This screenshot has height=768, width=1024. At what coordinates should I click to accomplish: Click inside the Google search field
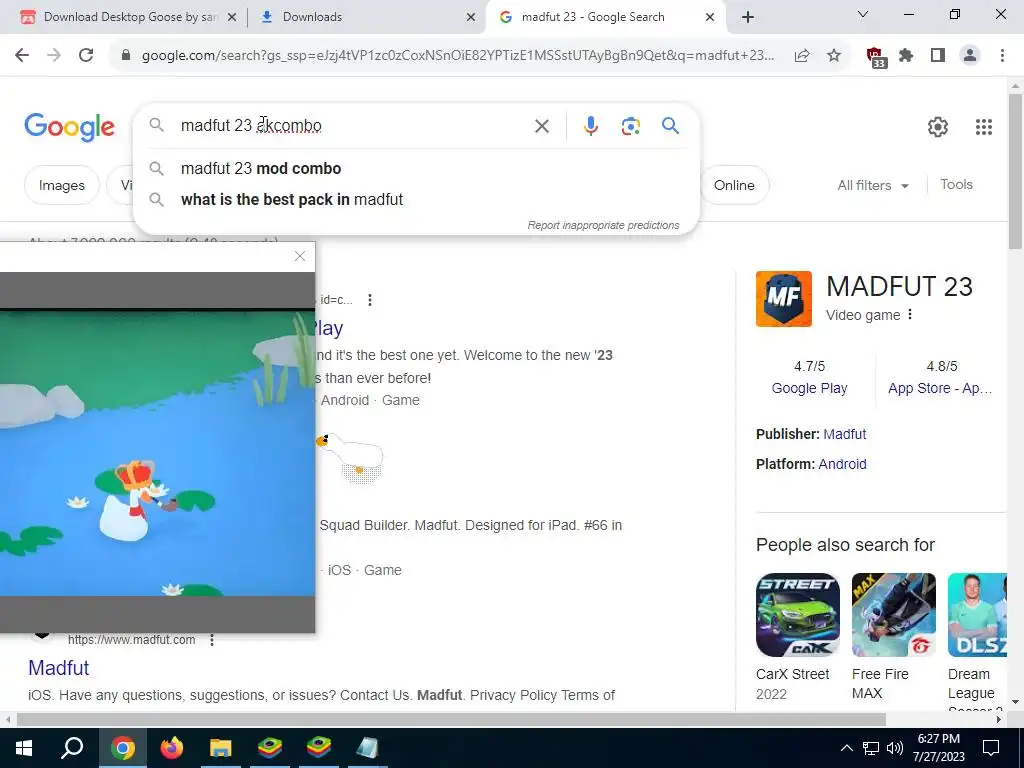pyautogui.click(x=353, y=125)
